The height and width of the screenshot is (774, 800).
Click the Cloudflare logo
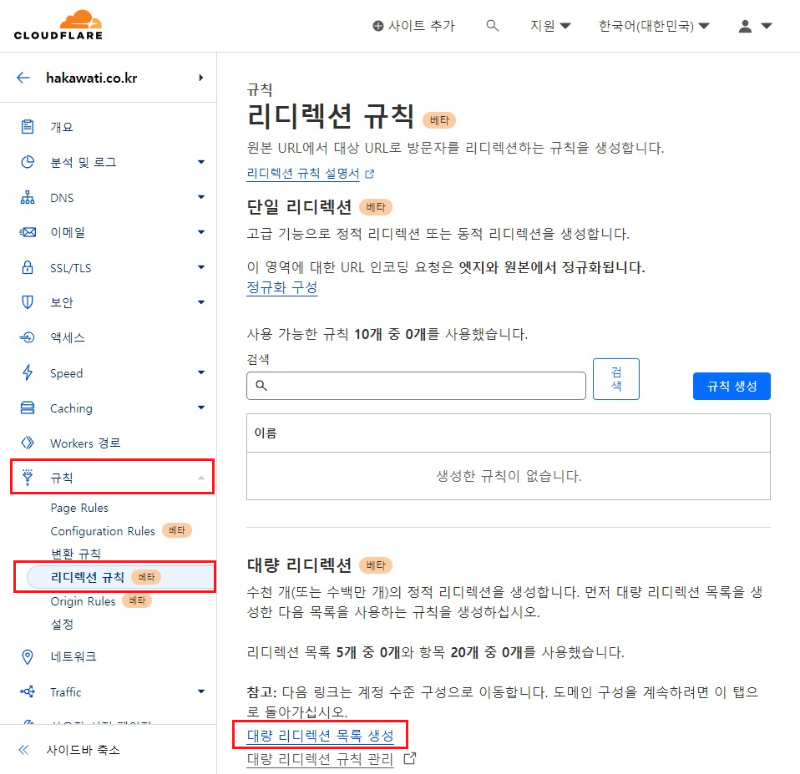tap(55, 23)
